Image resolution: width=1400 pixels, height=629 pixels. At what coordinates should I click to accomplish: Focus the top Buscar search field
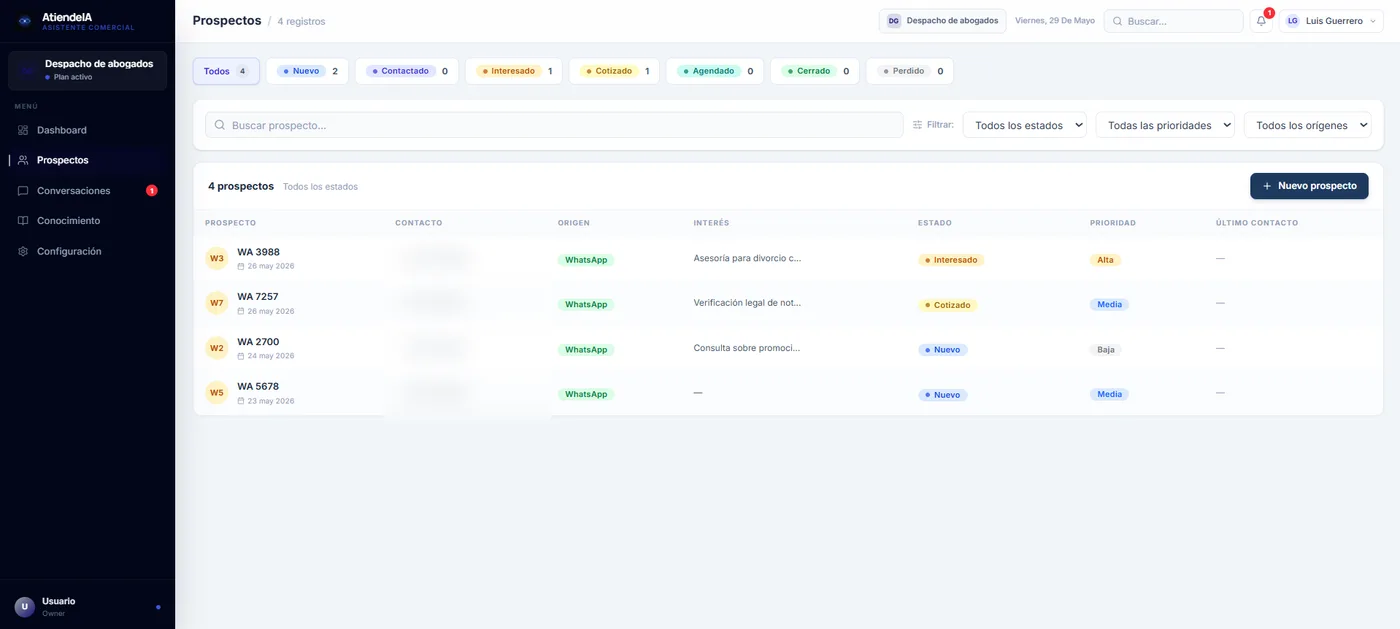click(1173, 21)
